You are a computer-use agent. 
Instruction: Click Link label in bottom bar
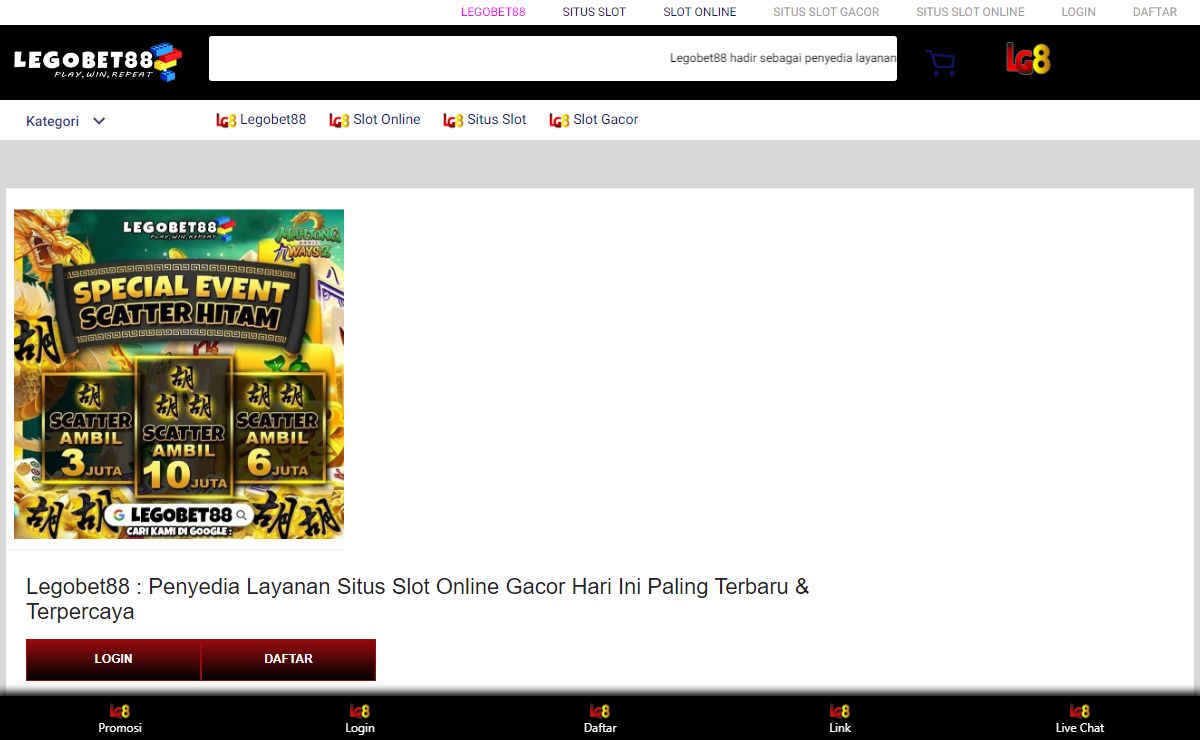840,728
